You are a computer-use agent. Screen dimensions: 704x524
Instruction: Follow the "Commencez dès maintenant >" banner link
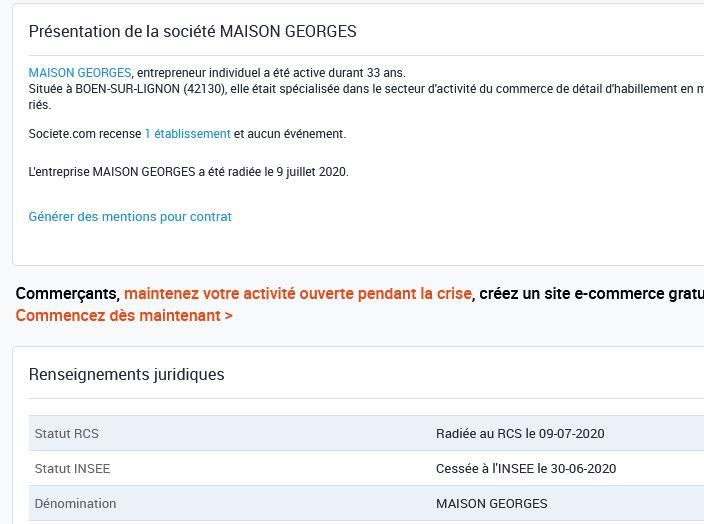[x=124, y=316]
